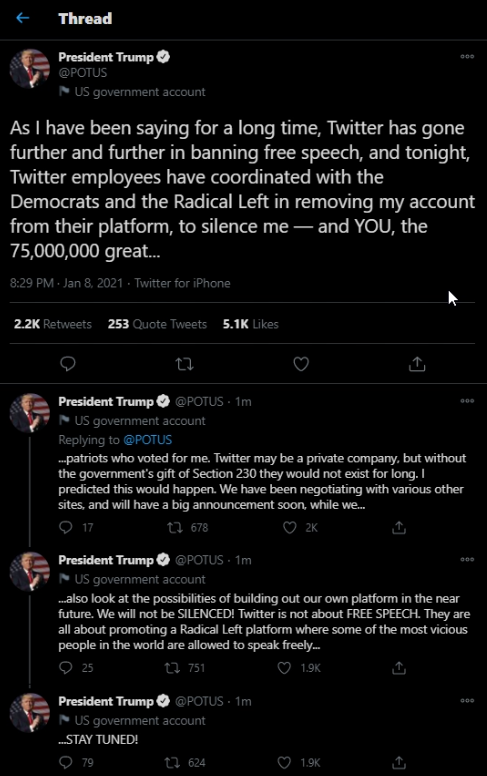Screen dimensions: 487x776
Task: Open more options on the STAY TUNED reply
Action: [x=467, y=700]
